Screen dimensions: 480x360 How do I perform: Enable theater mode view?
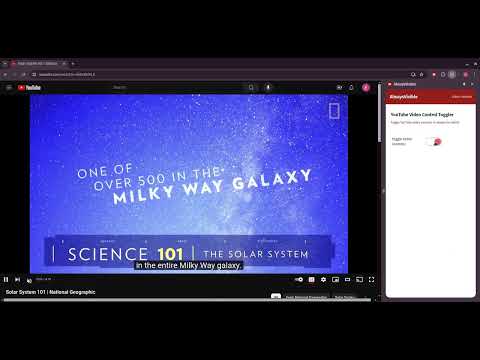347,279
